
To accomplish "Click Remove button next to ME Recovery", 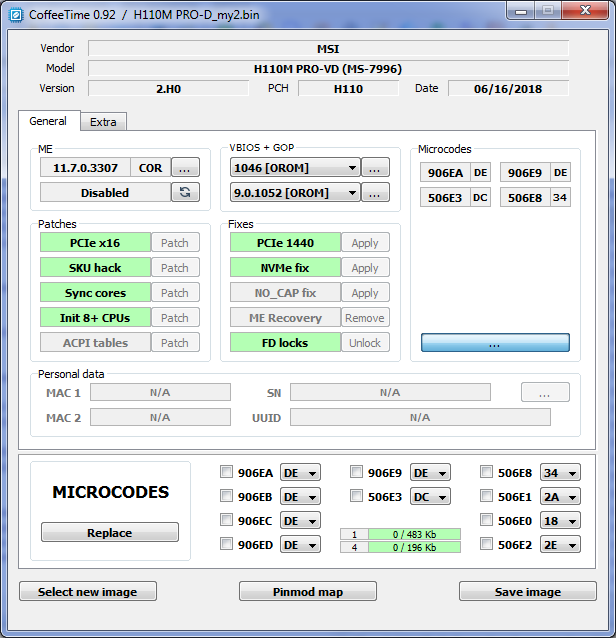I will point(365,317).
